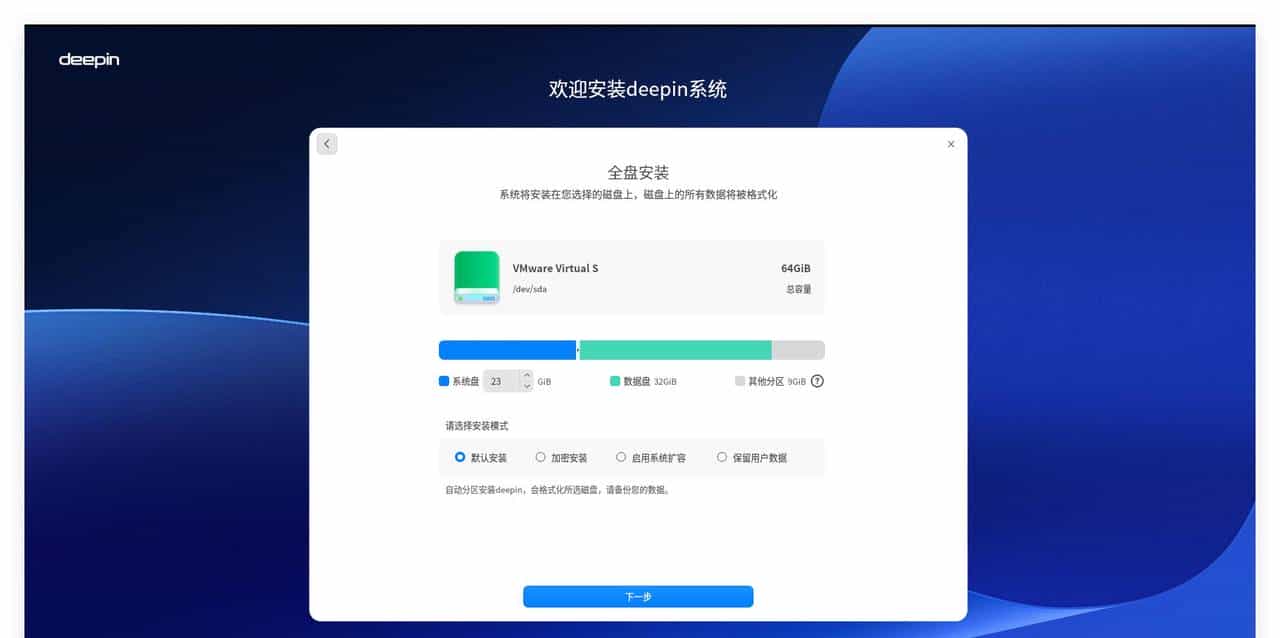Click the blue 系统盘 segment of the partition bar
Viewport: 1280px width, 638px height.
[505, 349]
